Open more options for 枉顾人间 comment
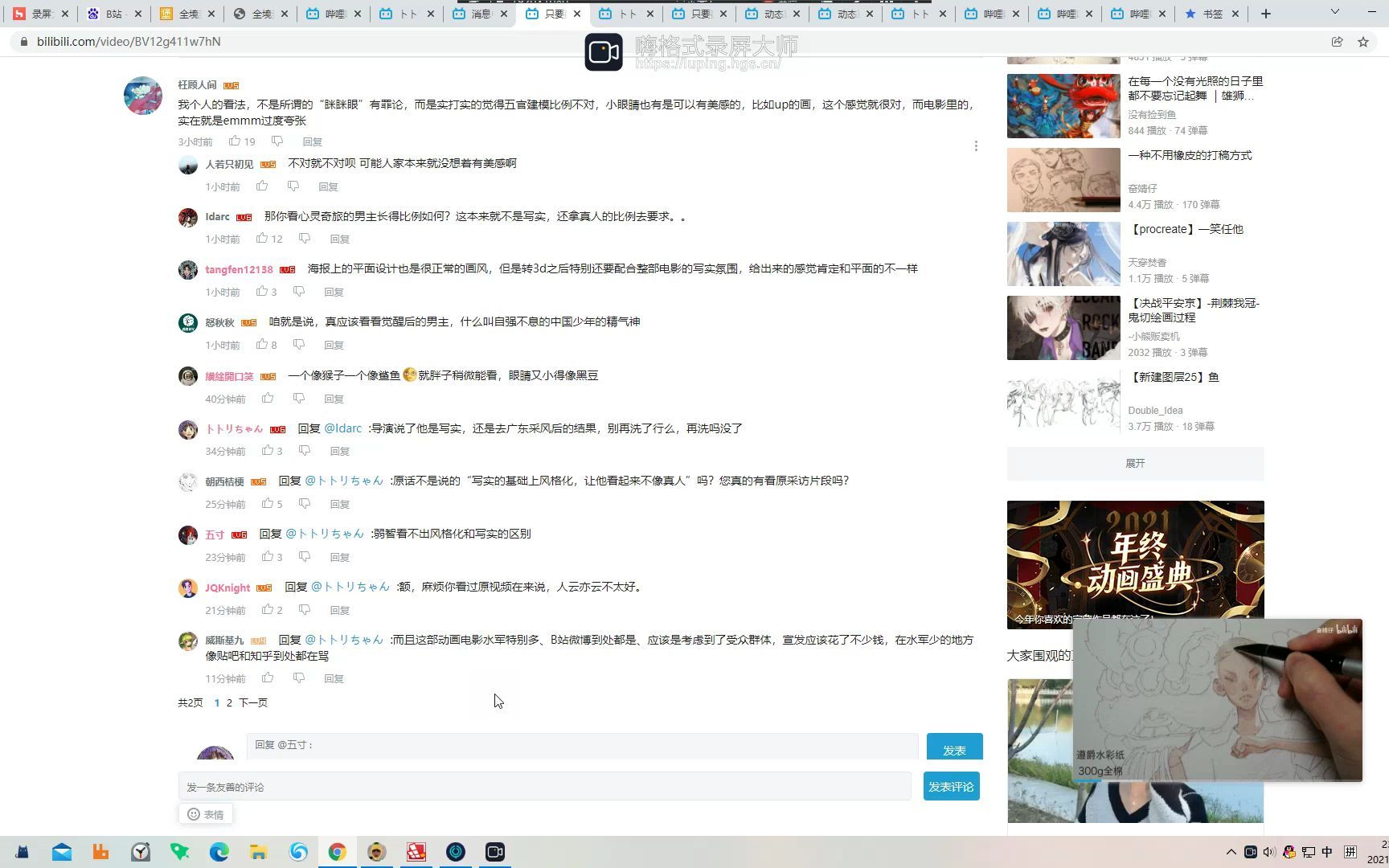 click(976, 146)
